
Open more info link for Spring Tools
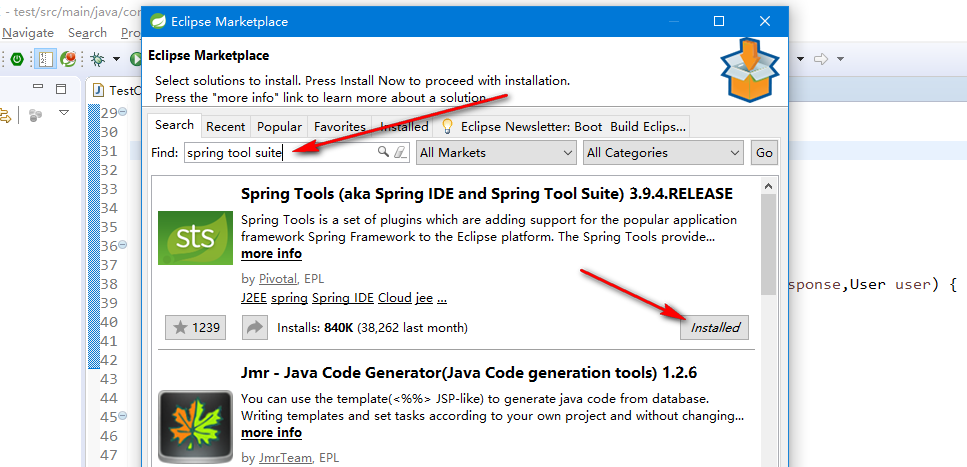[x=271, y=254]
